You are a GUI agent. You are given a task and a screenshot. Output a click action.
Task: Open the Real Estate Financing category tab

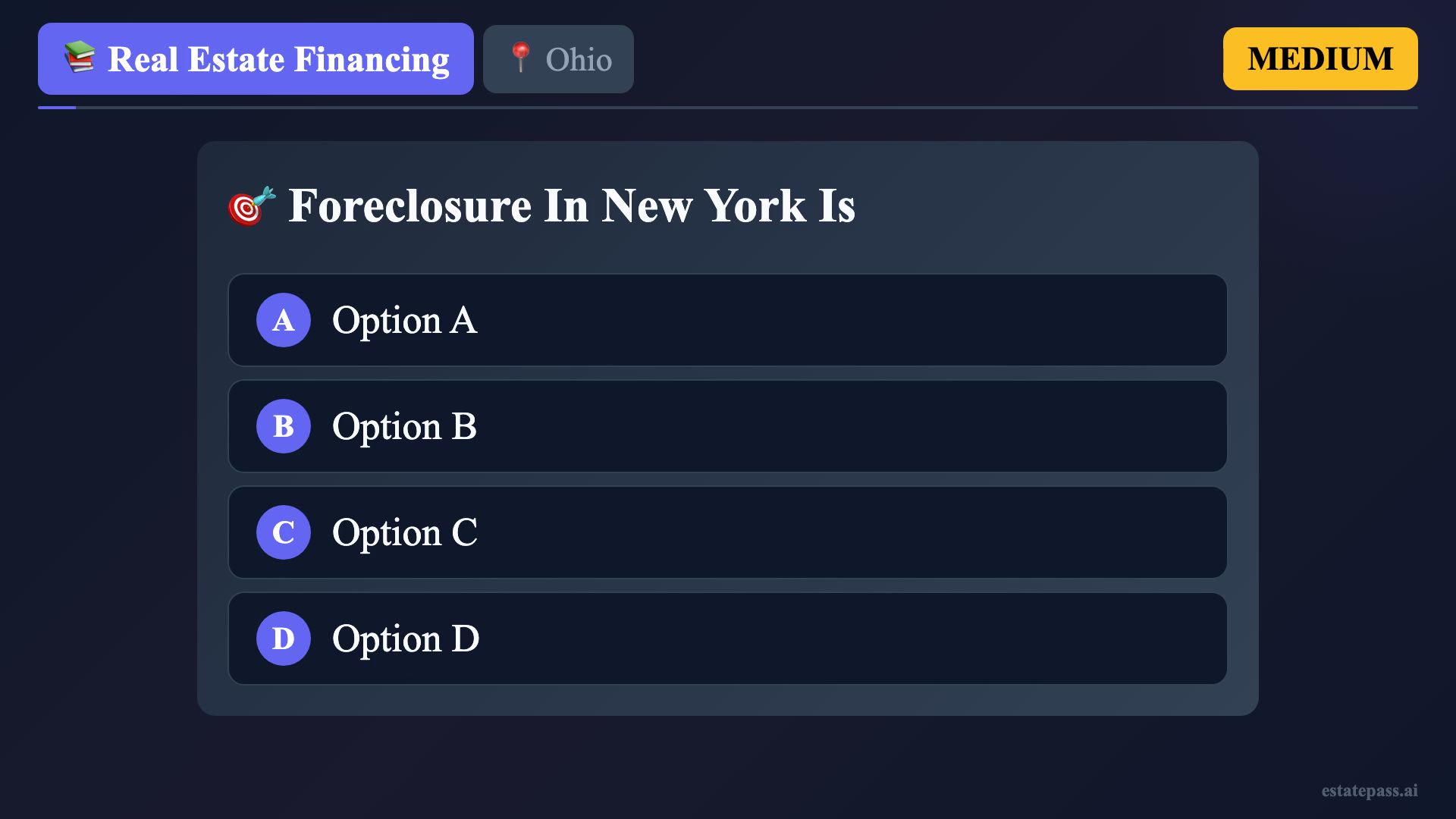(256, 58)
